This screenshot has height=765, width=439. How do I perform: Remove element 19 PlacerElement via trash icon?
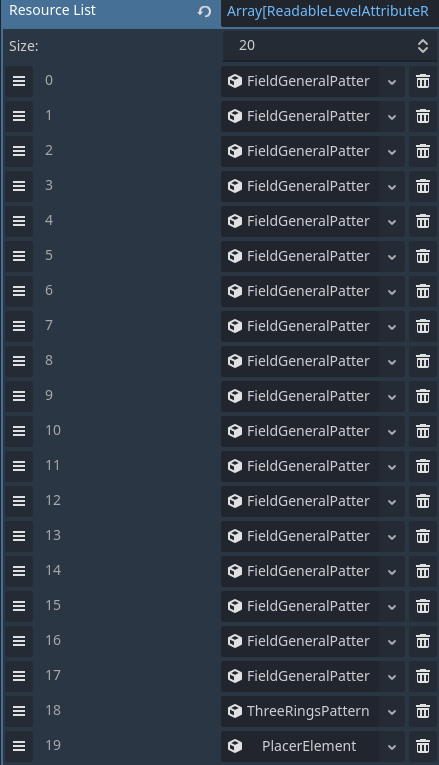423,746
